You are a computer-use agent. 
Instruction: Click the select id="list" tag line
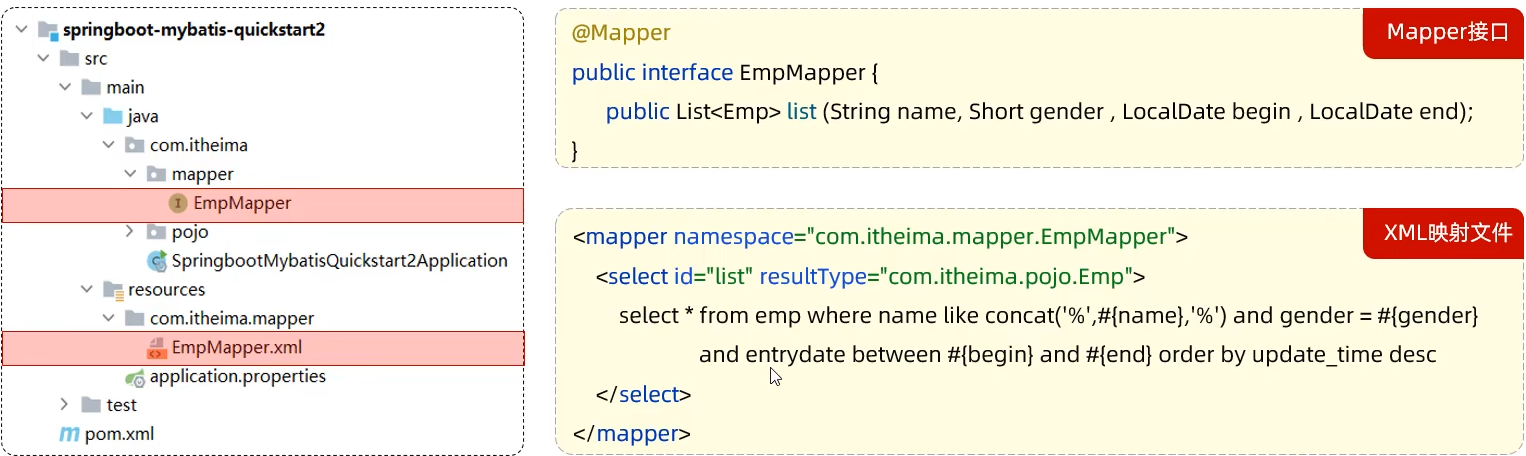pyautogui.click(x=871, y=276)
